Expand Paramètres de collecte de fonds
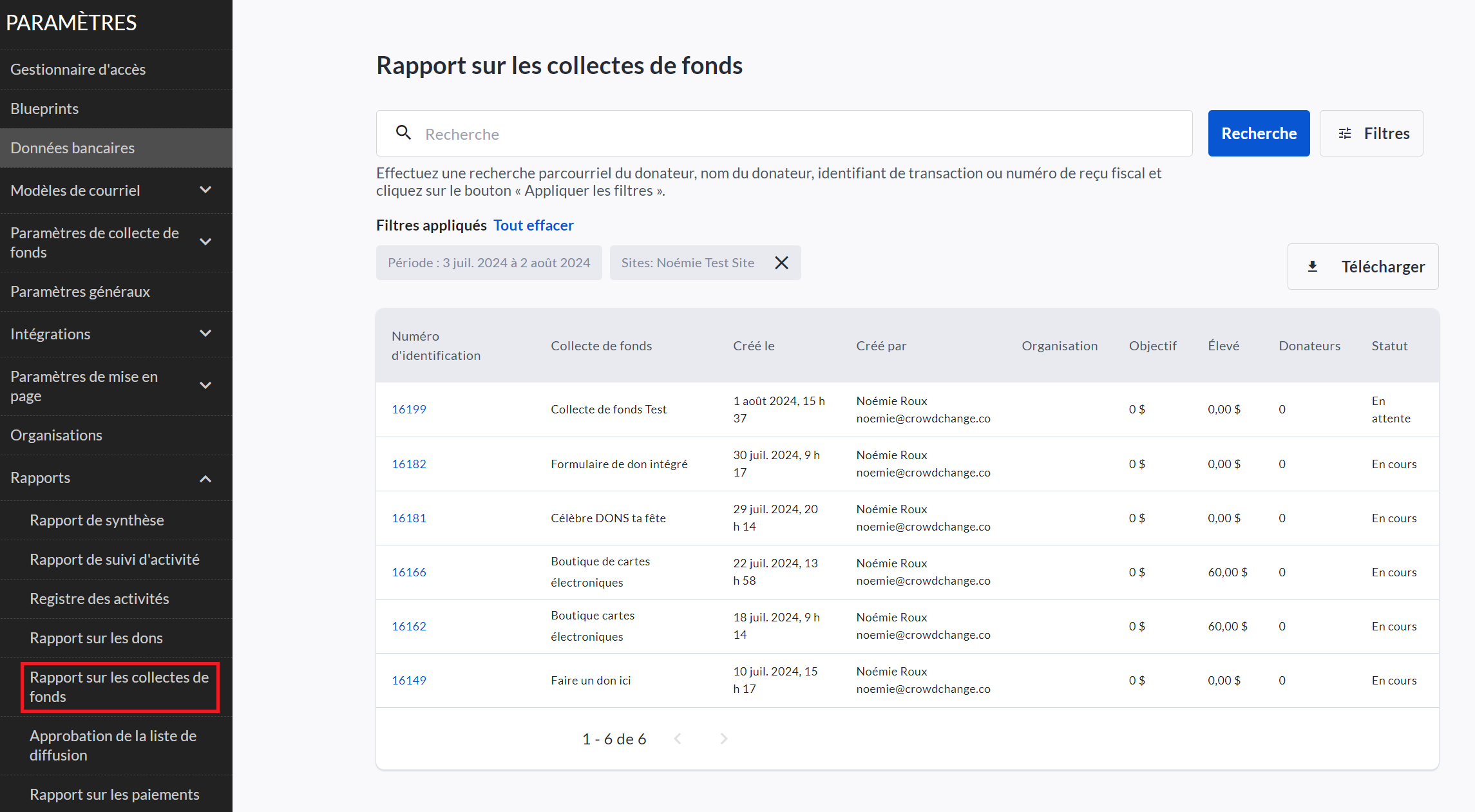The image size is (1475, 812). (x=205, y=242)
